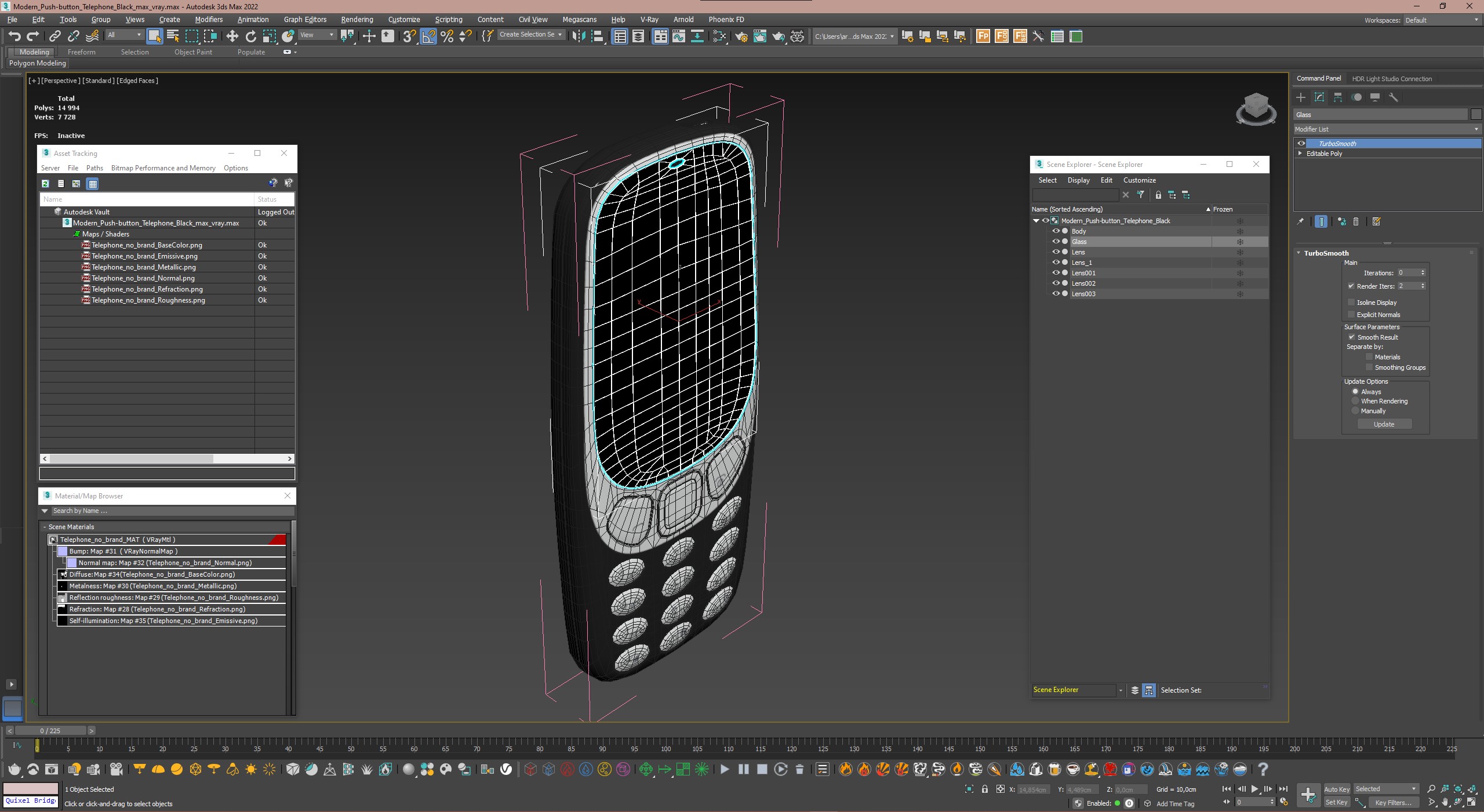Remove modifier with trash icon
Viewport: 1484px width, 812px height.
[1356, 221]
